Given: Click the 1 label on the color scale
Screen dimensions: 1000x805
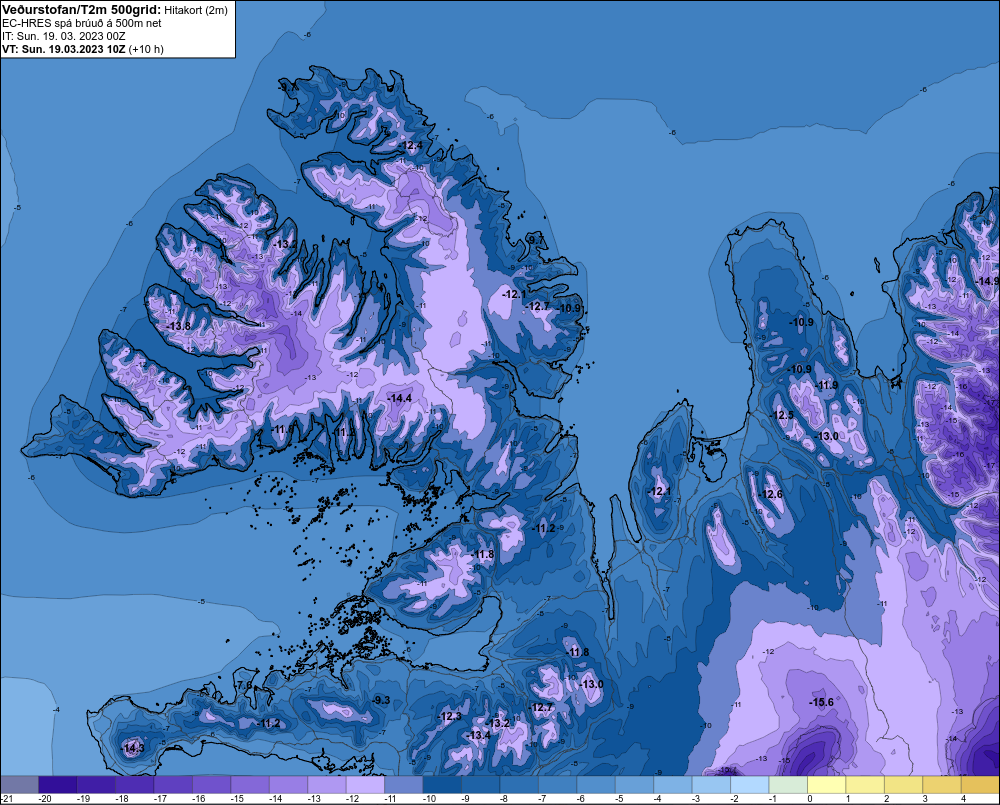Looking at the screenshot, I should click(x=848, y=799).
